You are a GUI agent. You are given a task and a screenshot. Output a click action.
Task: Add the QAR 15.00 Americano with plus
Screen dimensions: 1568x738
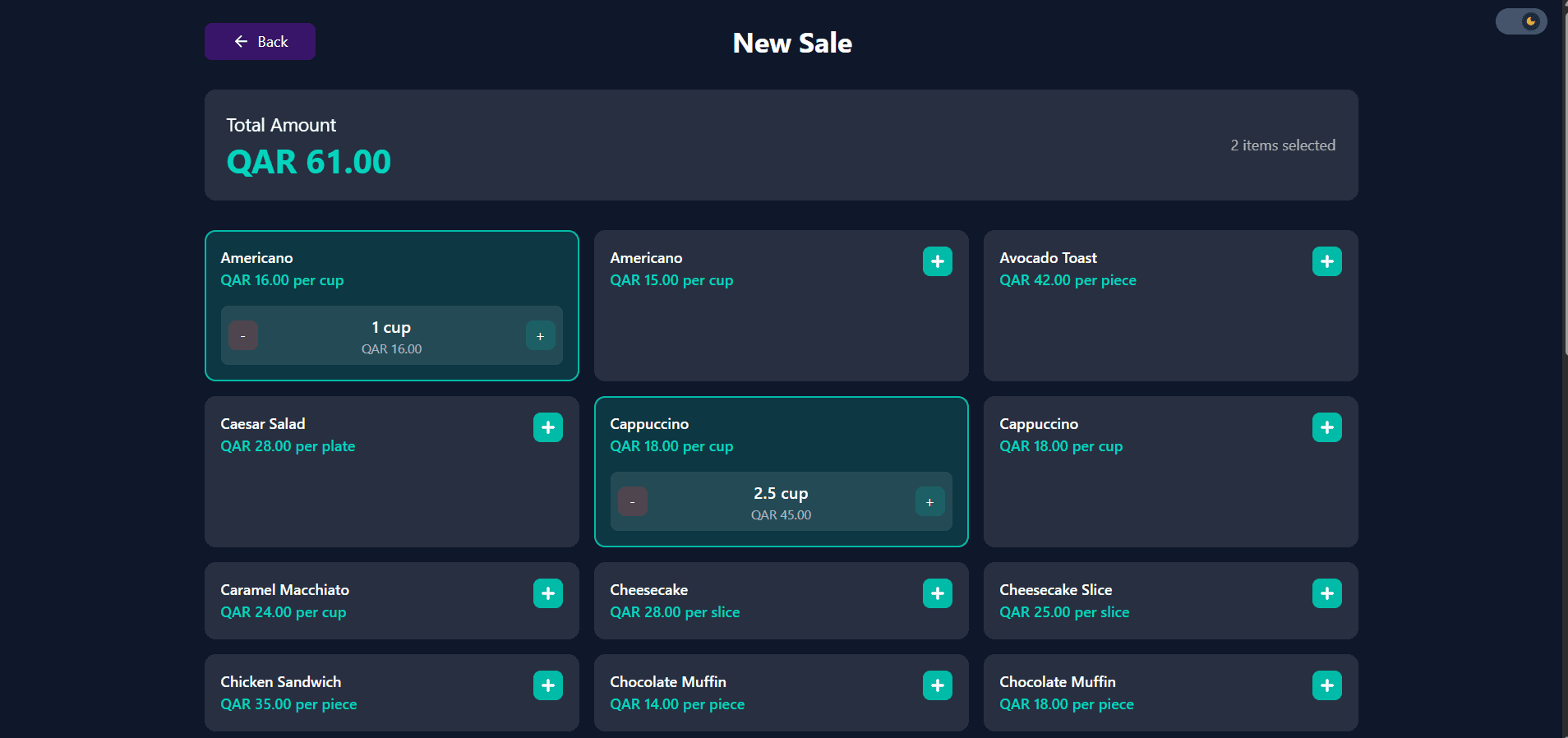938,261
